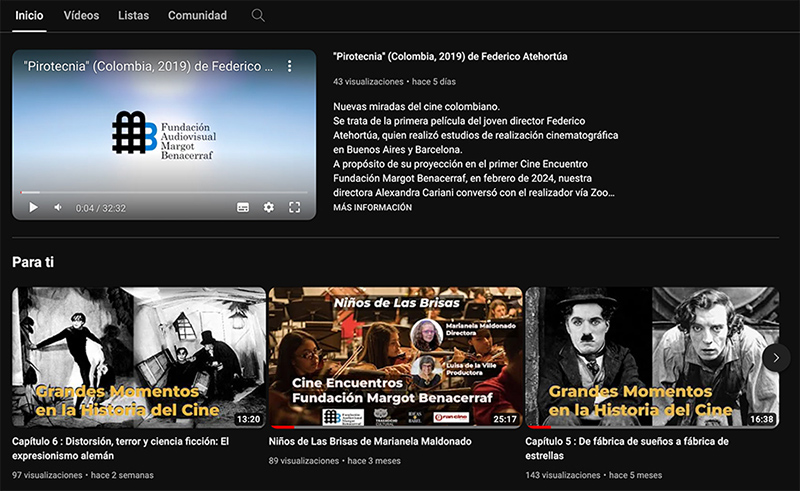Click the 13:20 duration badge

[248, 419]
